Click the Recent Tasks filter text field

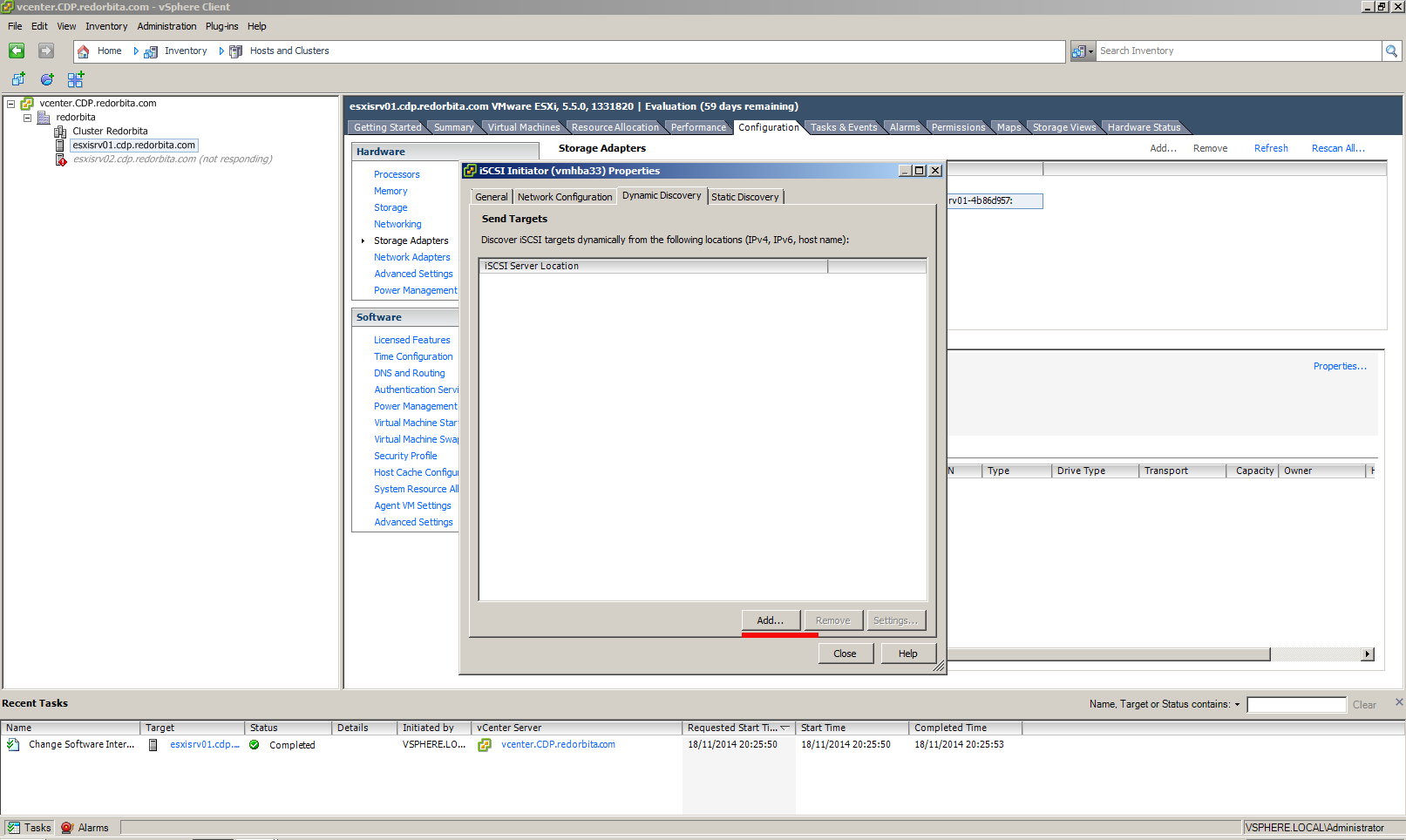tap(1295, 705)
